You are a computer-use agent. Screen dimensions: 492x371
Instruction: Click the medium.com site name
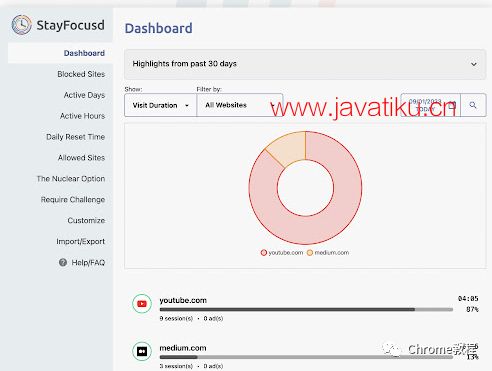183,348
